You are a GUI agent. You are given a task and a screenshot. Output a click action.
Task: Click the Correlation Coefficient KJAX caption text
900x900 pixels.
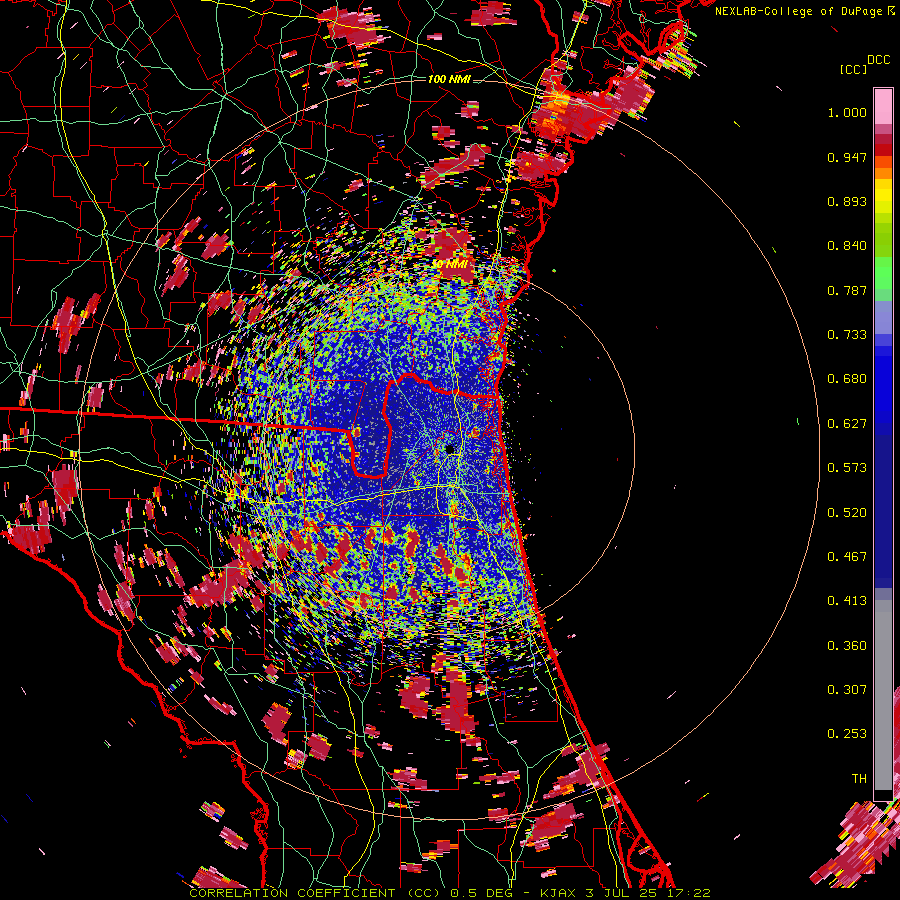pos(450,893)
